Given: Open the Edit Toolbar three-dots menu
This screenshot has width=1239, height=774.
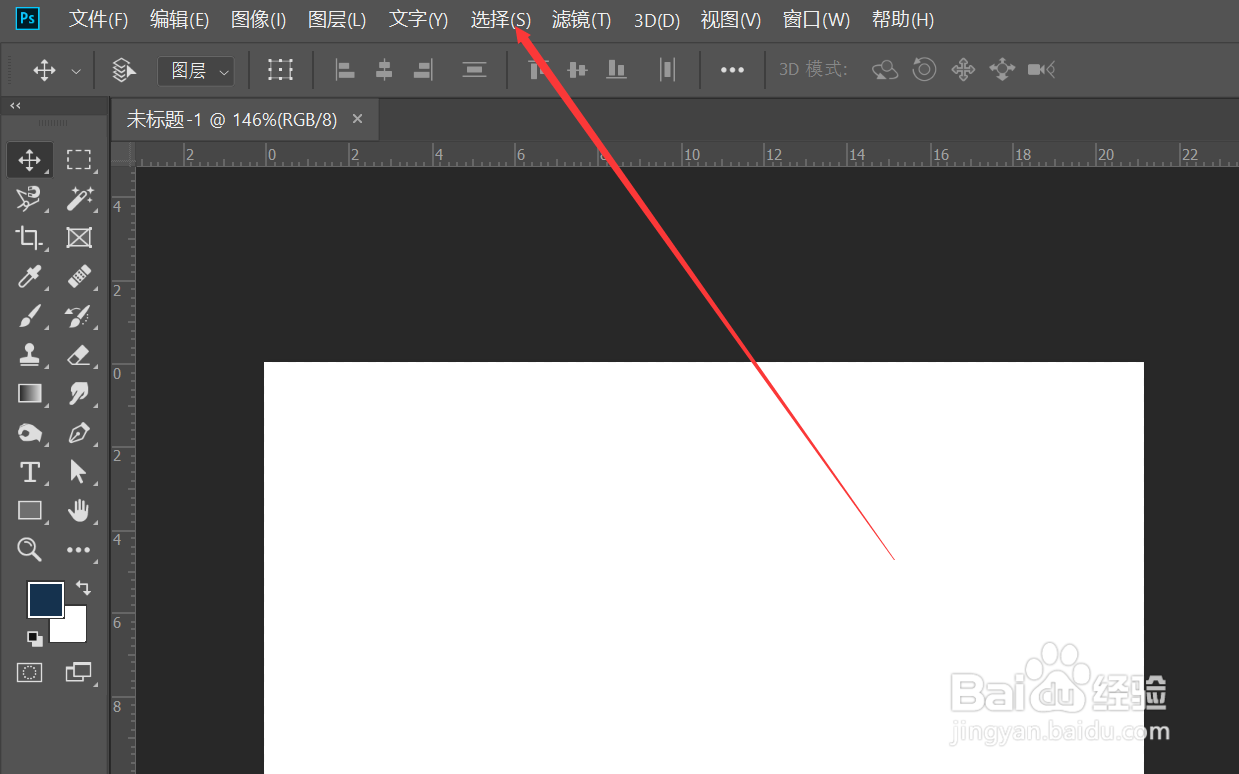Looking at the screenshot, I should pos(79,549).
